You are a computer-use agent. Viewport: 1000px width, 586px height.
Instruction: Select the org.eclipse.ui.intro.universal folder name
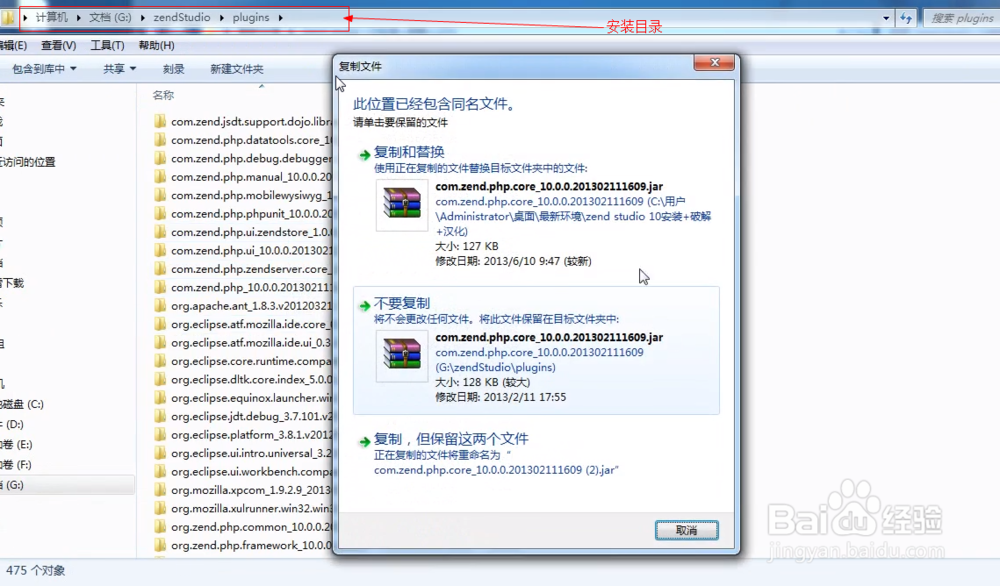coord(251,453)
